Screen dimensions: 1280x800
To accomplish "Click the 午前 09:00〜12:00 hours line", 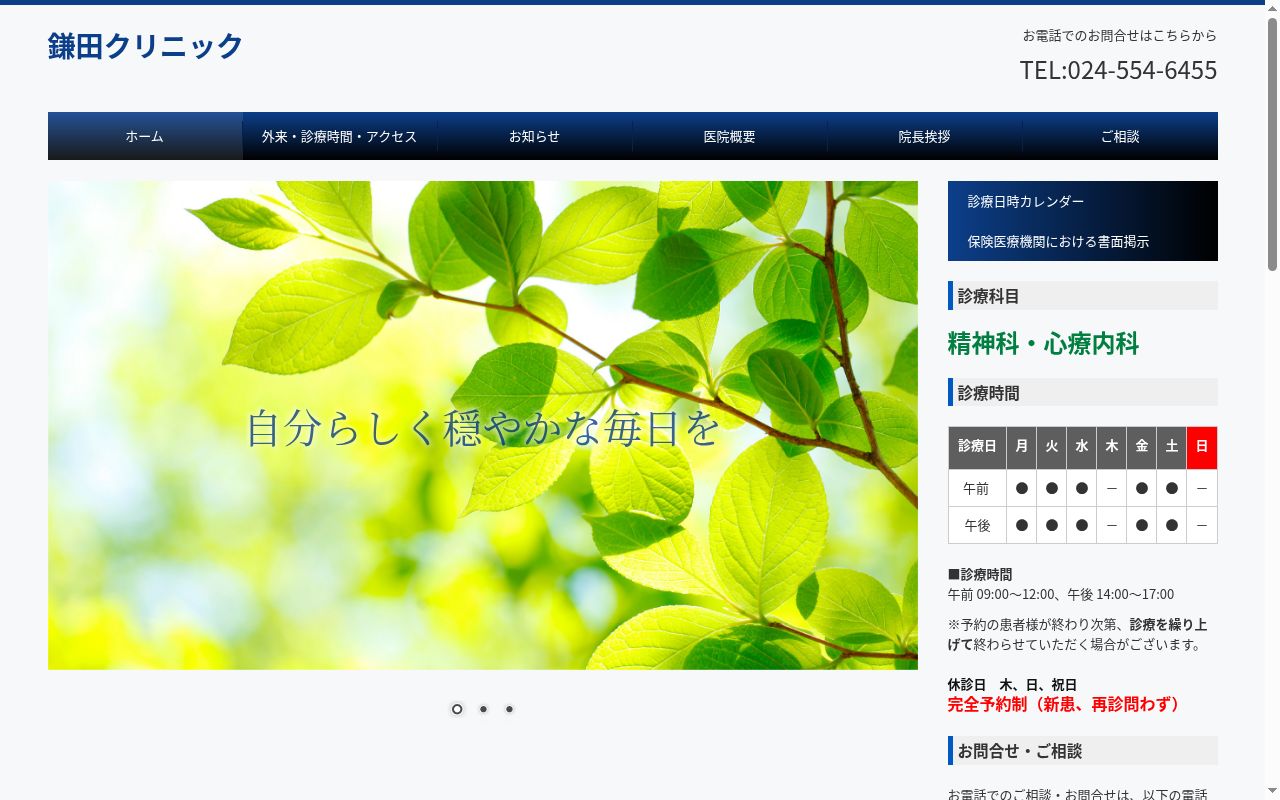I will [1061, 594].
